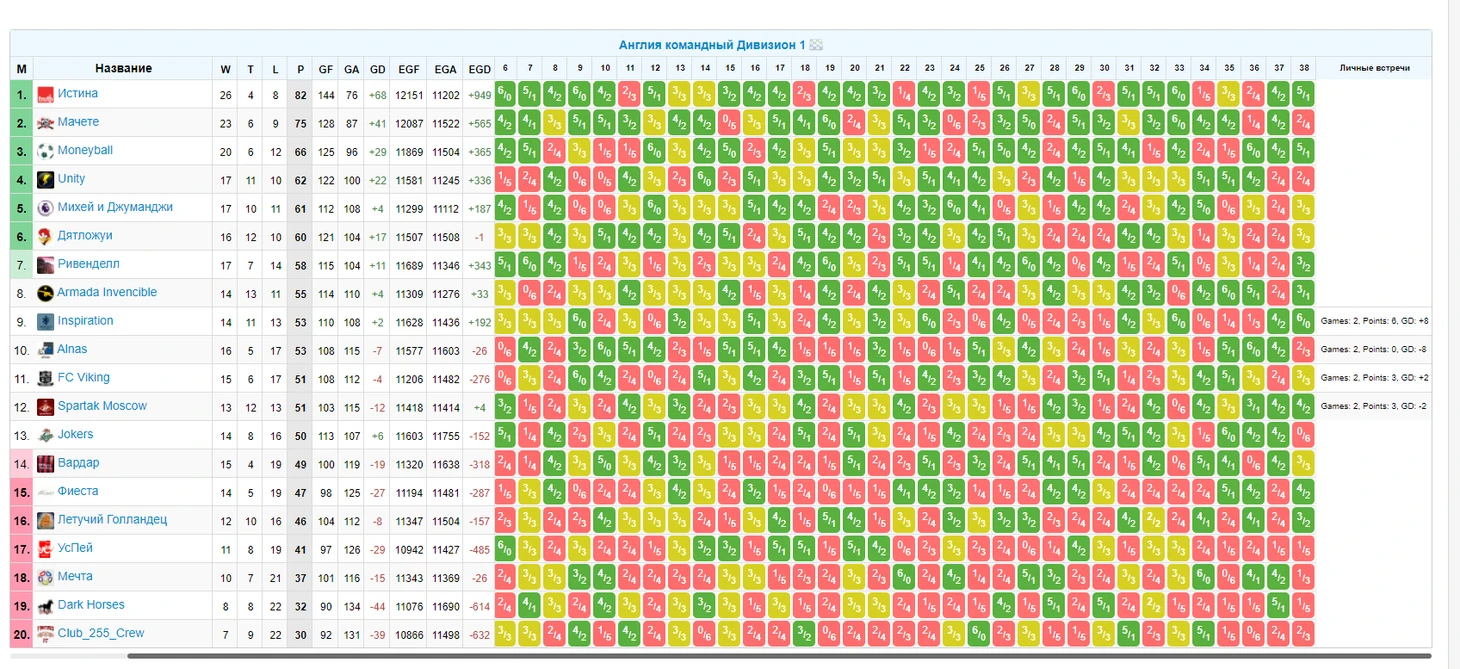Click the Михей и Джуманджи team logo
Viewport: 1460px width, 669px height.
click(45, 208)
